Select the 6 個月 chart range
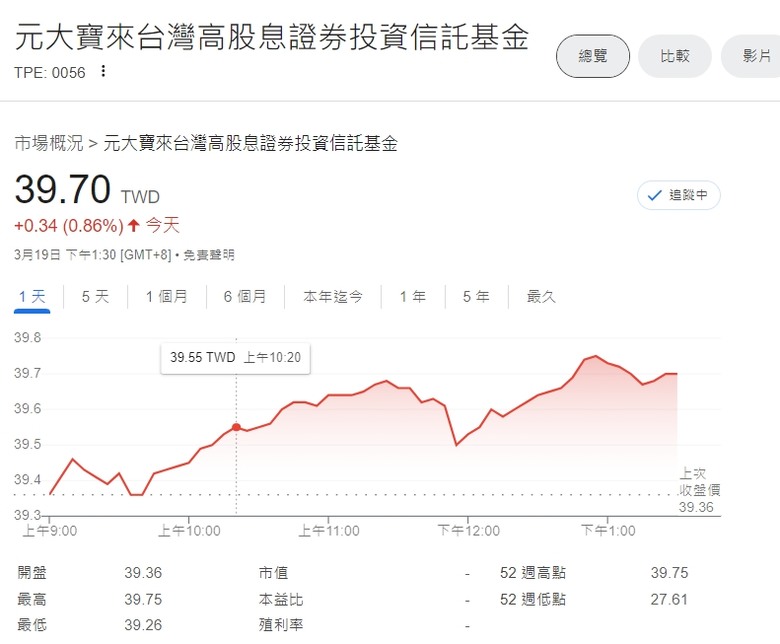780x644 pixels. click(x=245, y=297)
